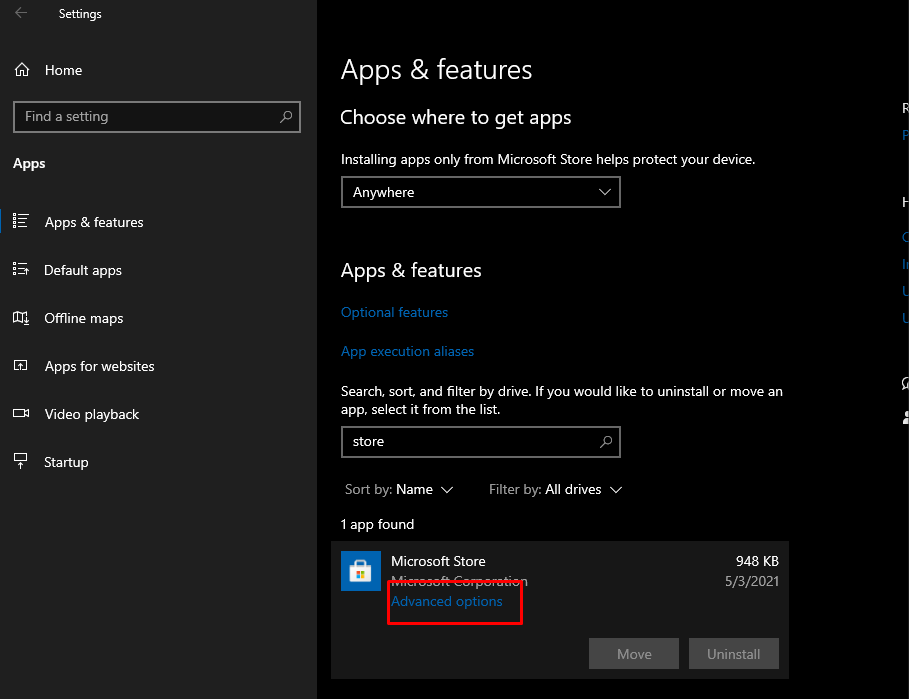The image size is (909, 699).
Task: Select the Microsoft Store app name
Action: (438, 561)
